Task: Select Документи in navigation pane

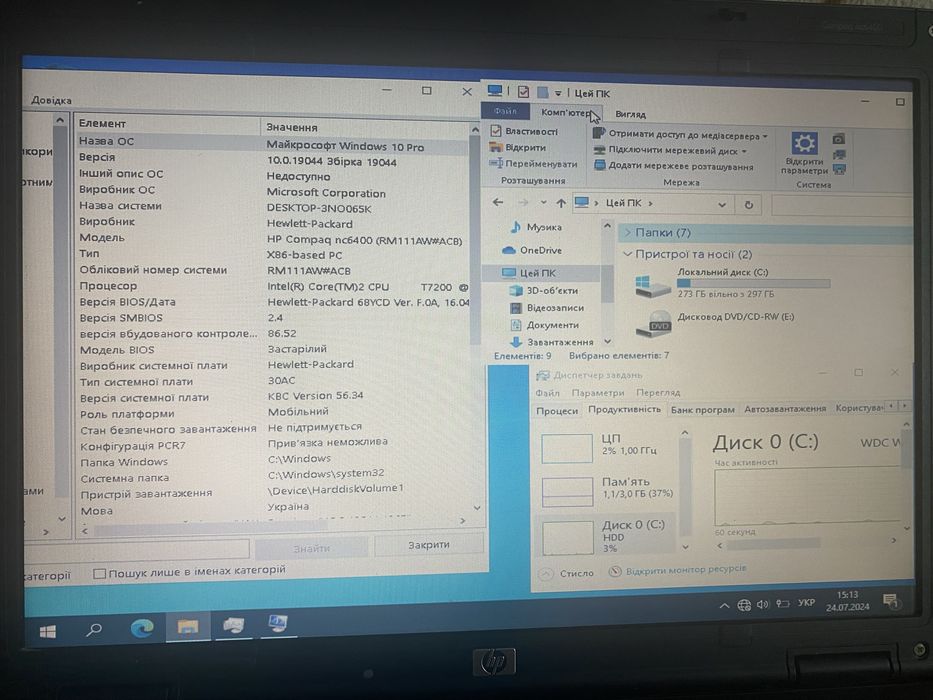Action: [x=544, y=325]
